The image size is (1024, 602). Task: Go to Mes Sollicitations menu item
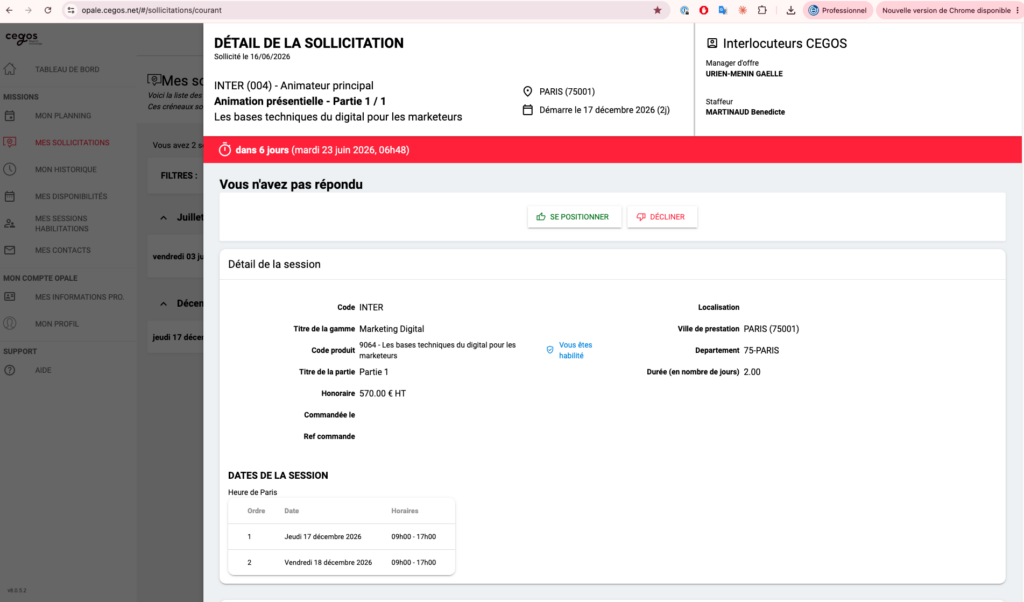[72, 142]
